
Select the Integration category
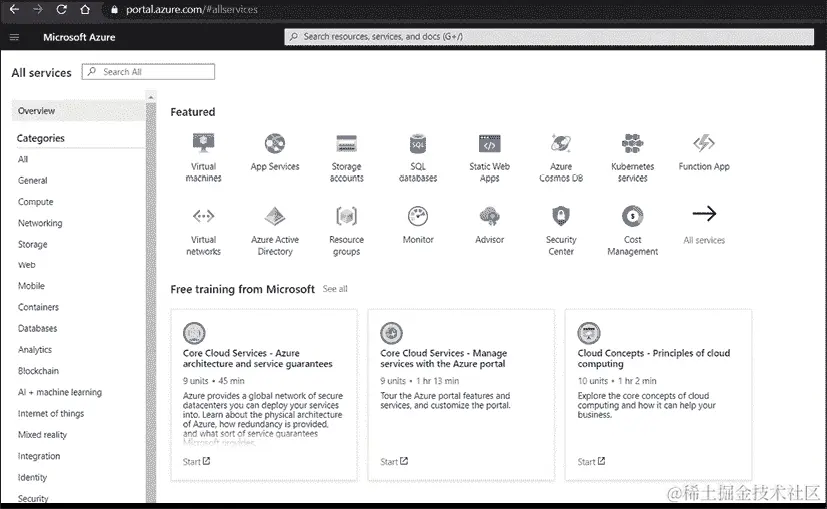coord(39,456)
